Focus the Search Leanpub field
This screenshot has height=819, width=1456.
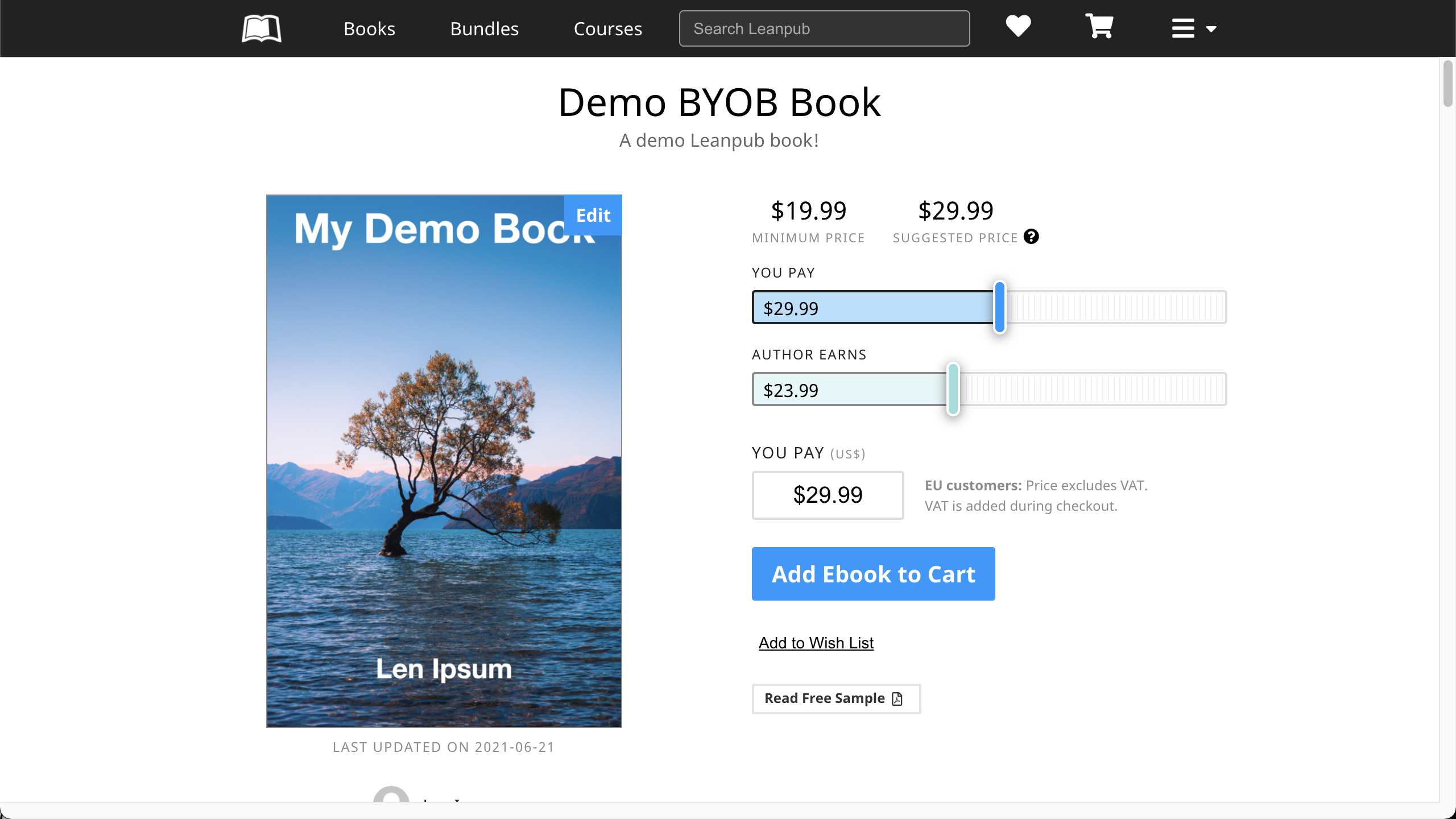click(824, 28)
